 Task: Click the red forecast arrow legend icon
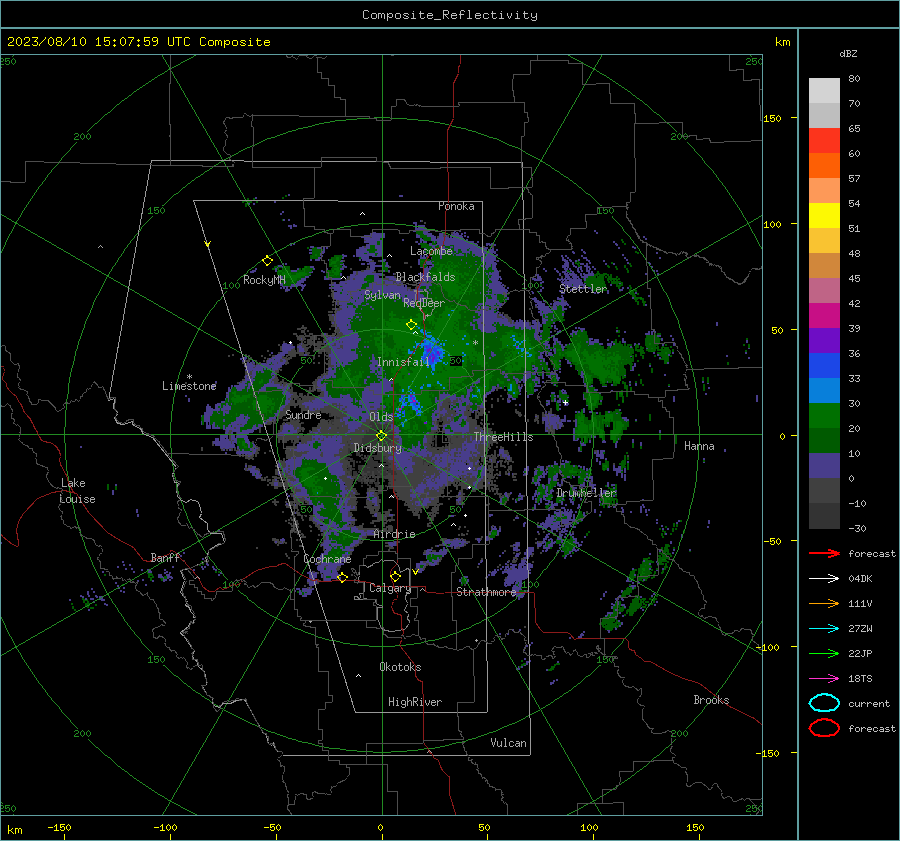pos(824,553)
